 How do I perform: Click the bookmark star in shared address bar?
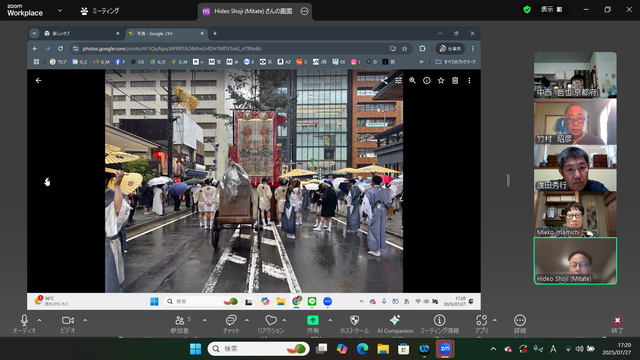pos(404,49)
